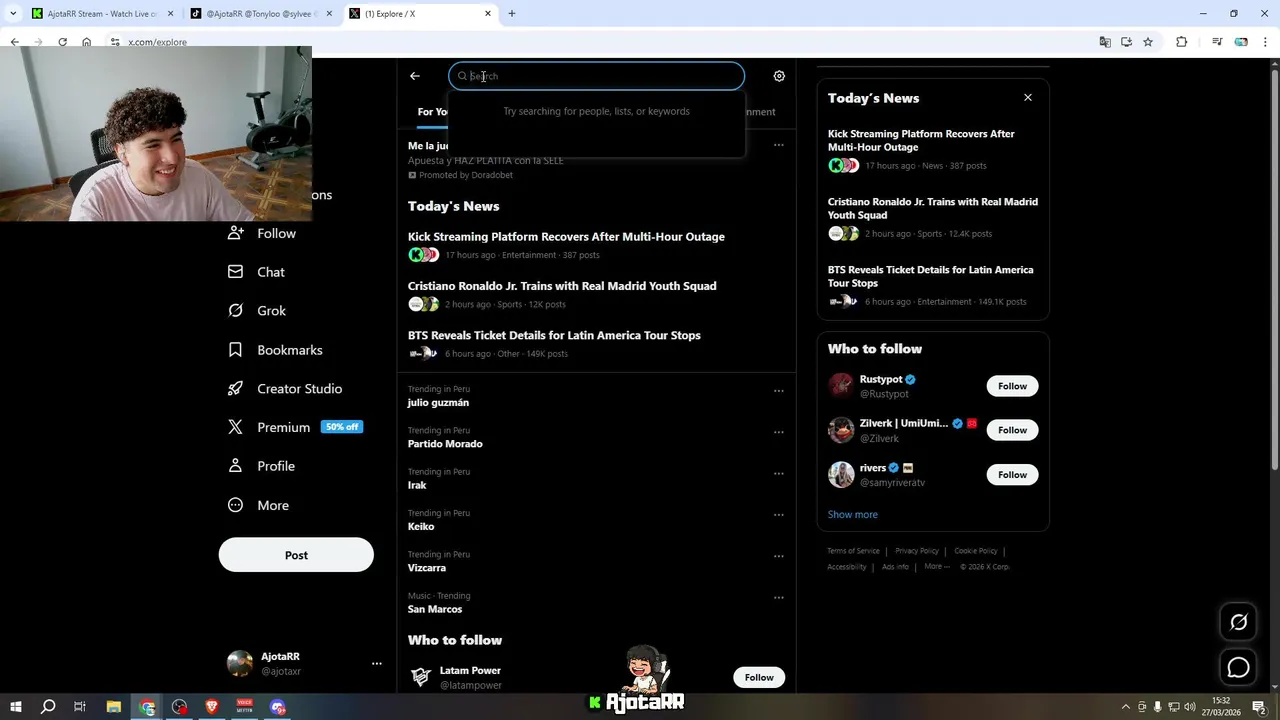Image resolution: width=1280 pixels, height=720 pixels.
Task: Open more options for San Marcos trend
Action: pos(778,598)
